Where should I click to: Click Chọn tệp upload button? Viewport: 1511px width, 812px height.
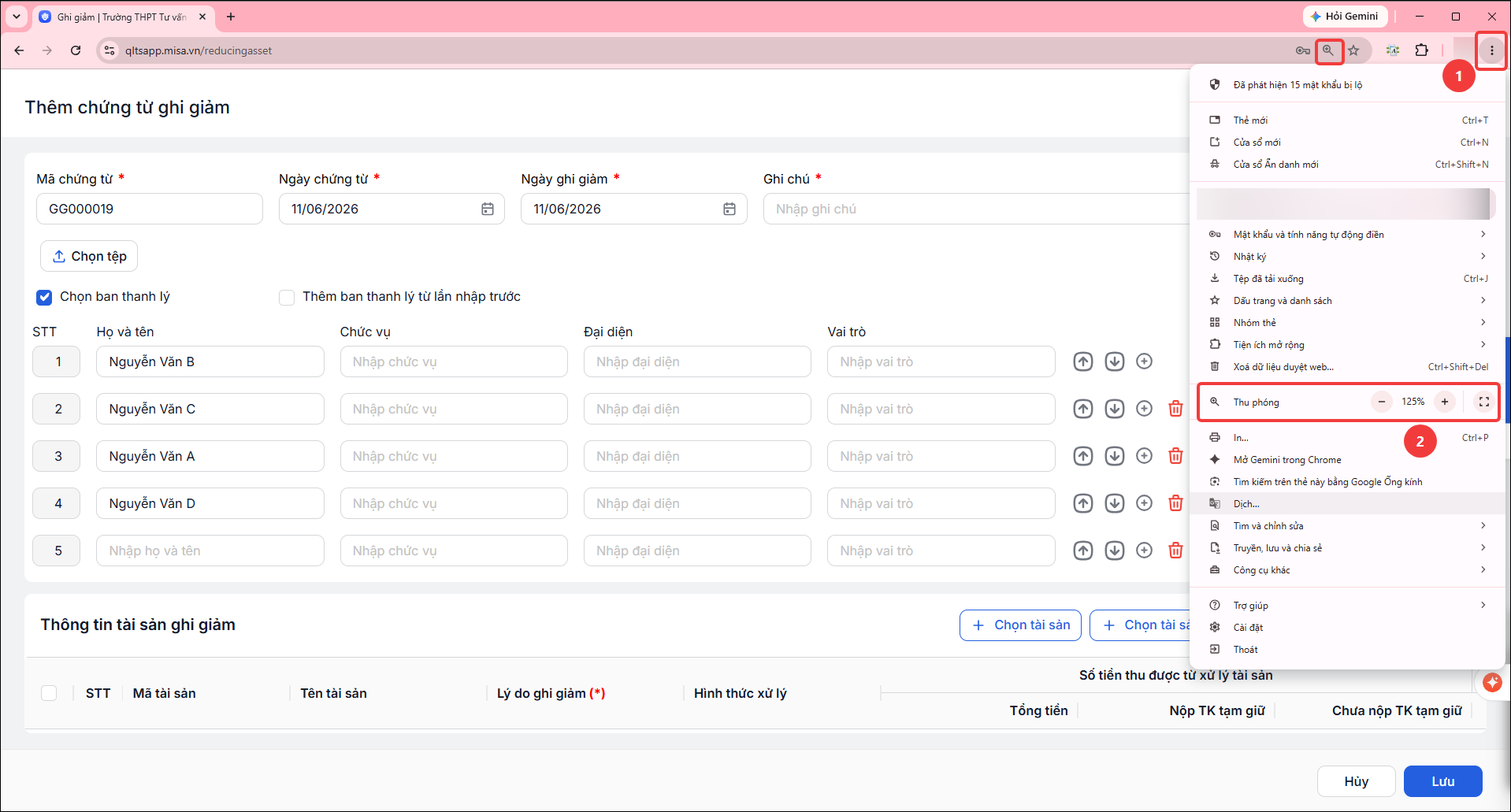click(89, 256)
